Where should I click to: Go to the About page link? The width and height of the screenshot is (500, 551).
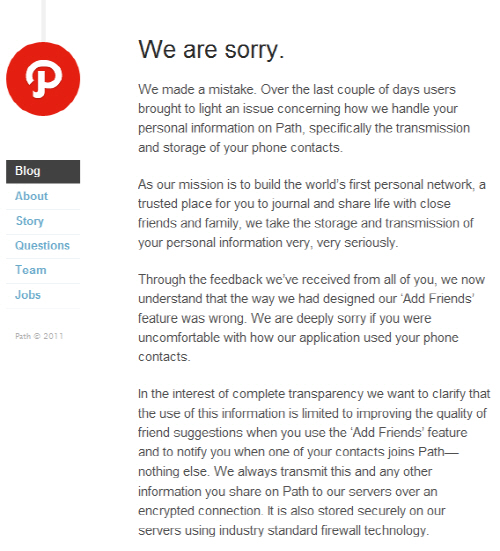point(31,196)
